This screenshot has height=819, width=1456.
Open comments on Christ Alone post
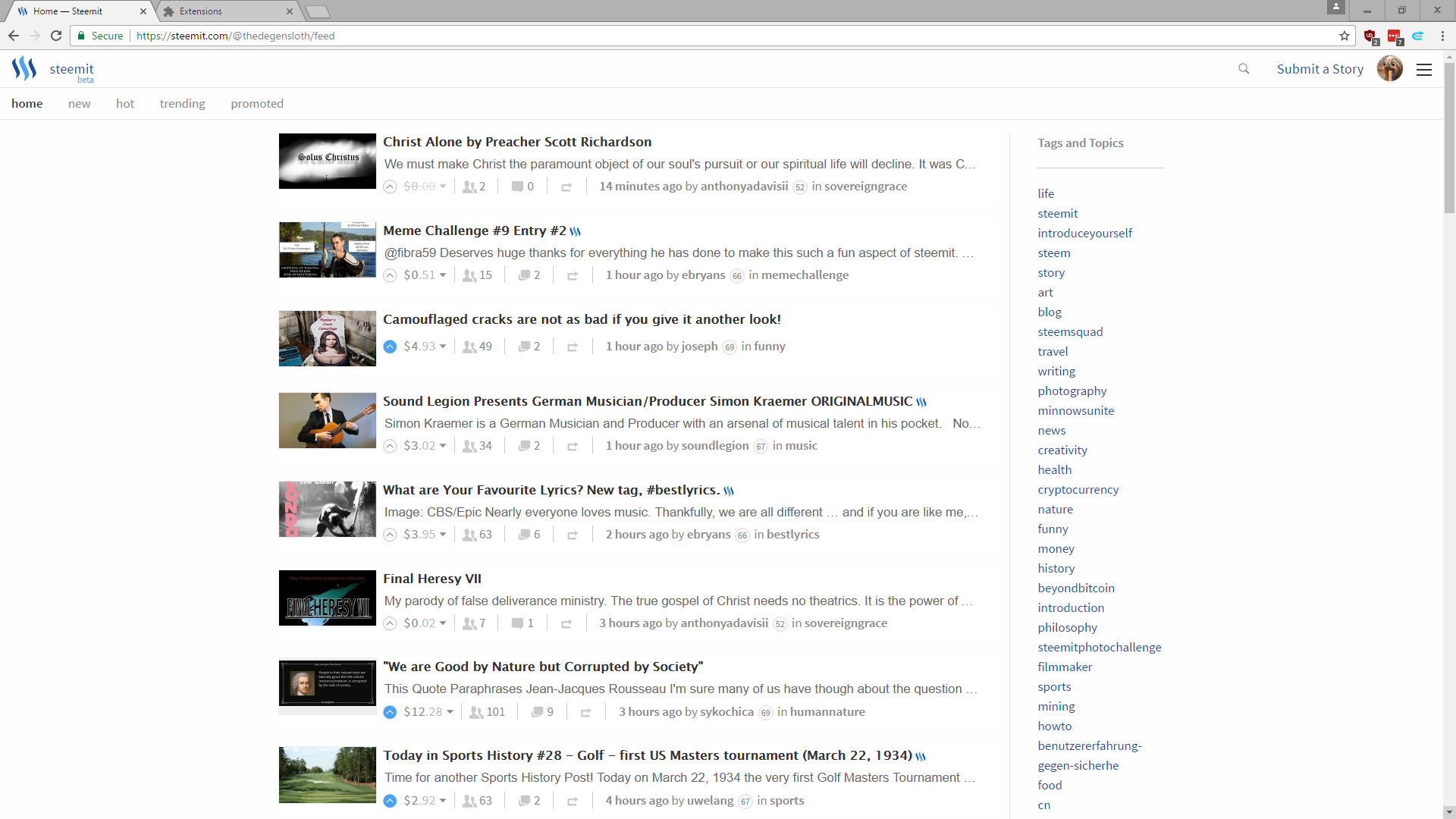click(x=522, y=187)
